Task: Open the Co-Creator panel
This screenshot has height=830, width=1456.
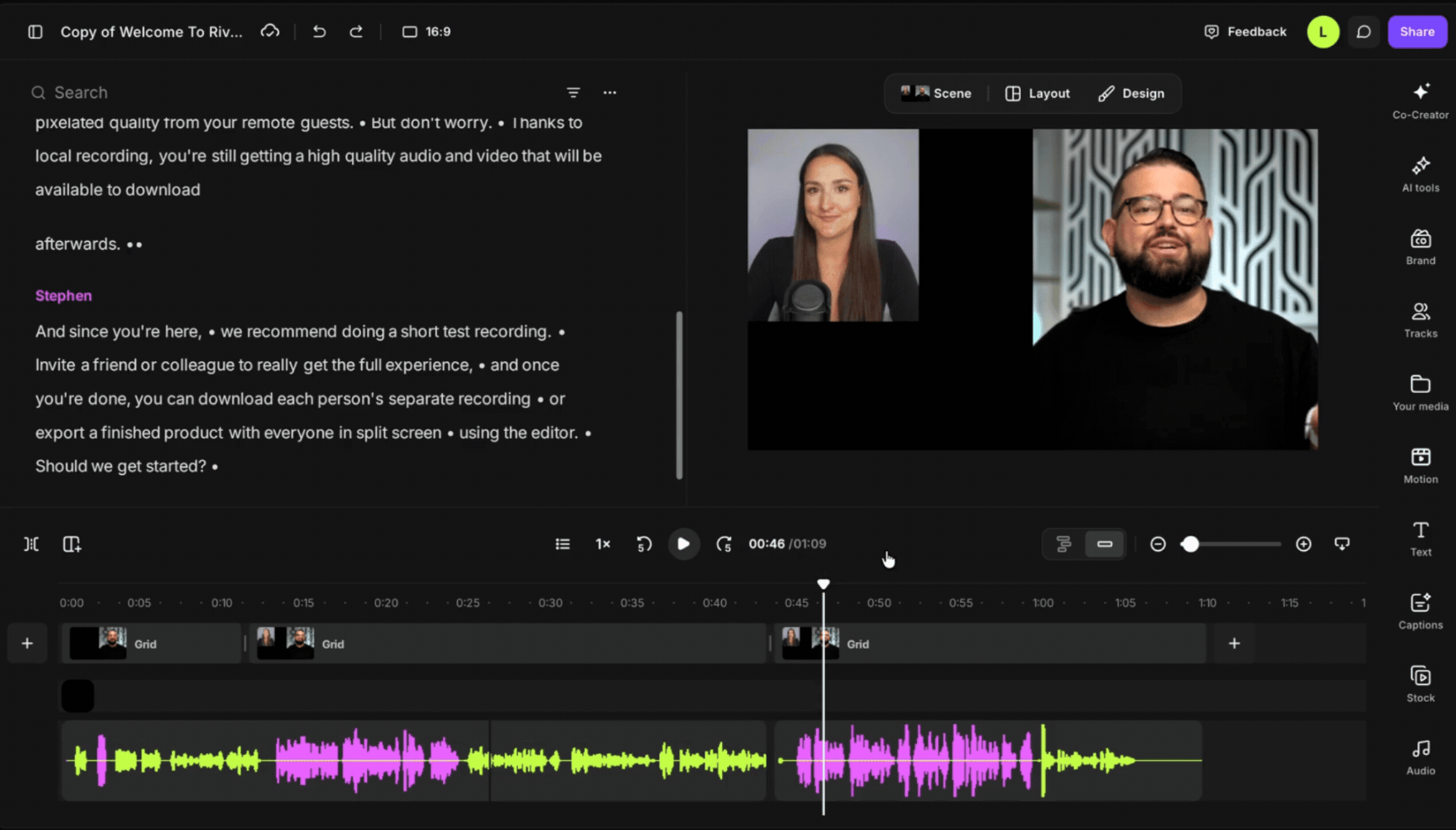Action: [1421, 100]
